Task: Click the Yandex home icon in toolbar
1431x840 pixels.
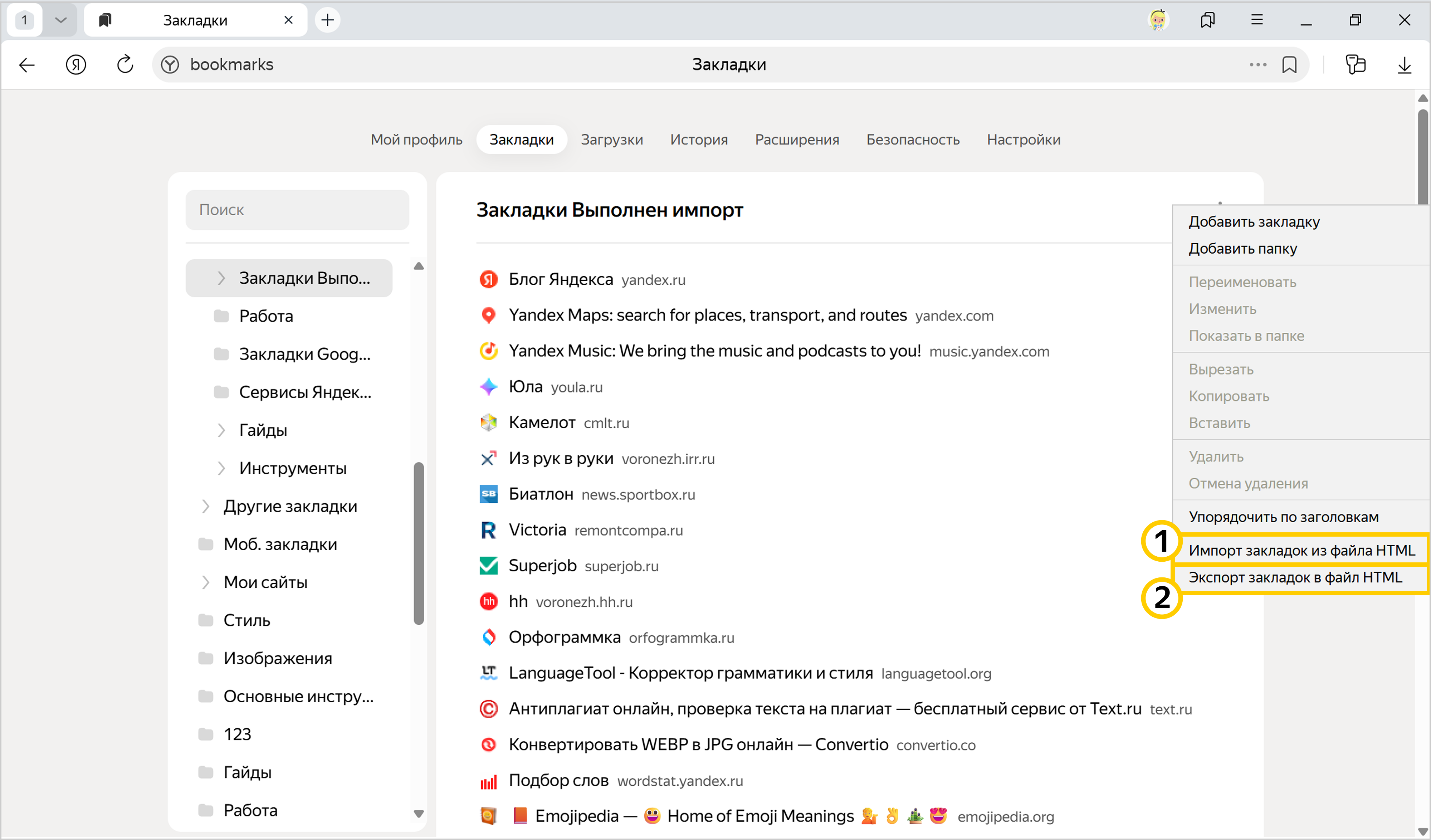Action: 75,64
